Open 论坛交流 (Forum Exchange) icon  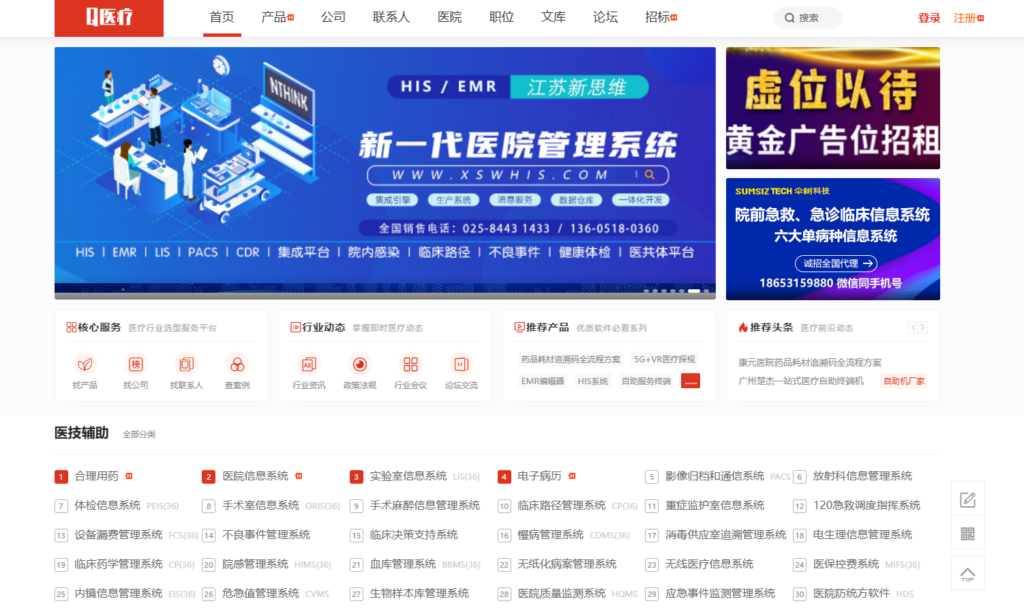click(459, 364)
